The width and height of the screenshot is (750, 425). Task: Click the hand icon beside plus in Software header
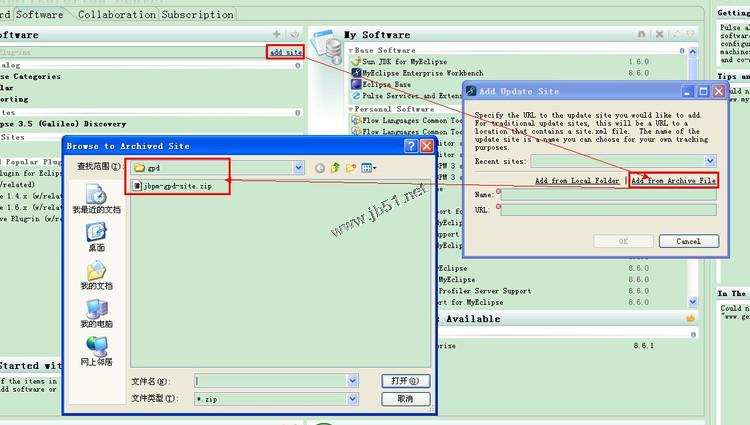295,34
